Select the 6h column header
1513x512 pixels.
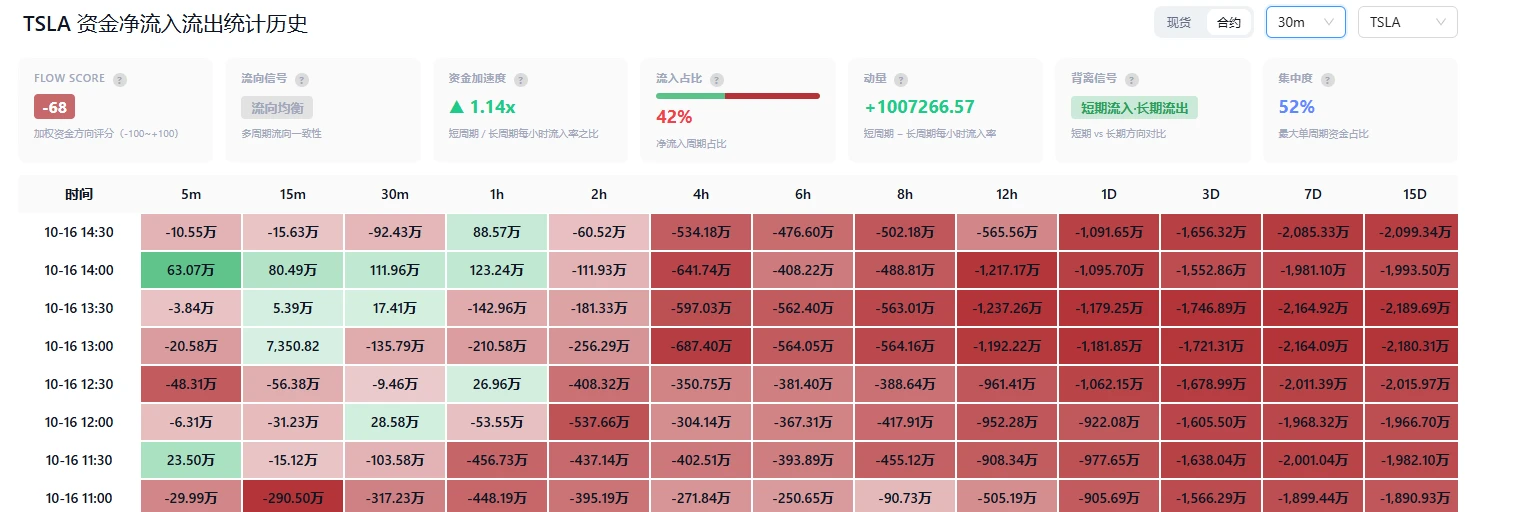click(803, 194)
